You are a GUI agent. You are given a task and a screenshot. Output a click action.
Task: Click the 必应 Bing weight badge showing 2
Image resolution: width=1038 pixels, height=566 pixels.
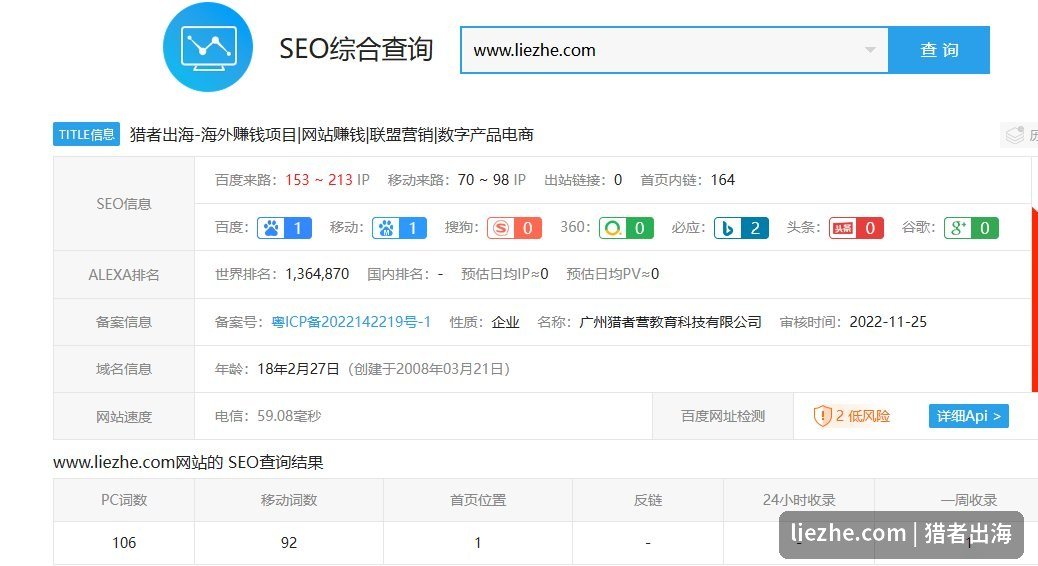click(x=741, y=228)
